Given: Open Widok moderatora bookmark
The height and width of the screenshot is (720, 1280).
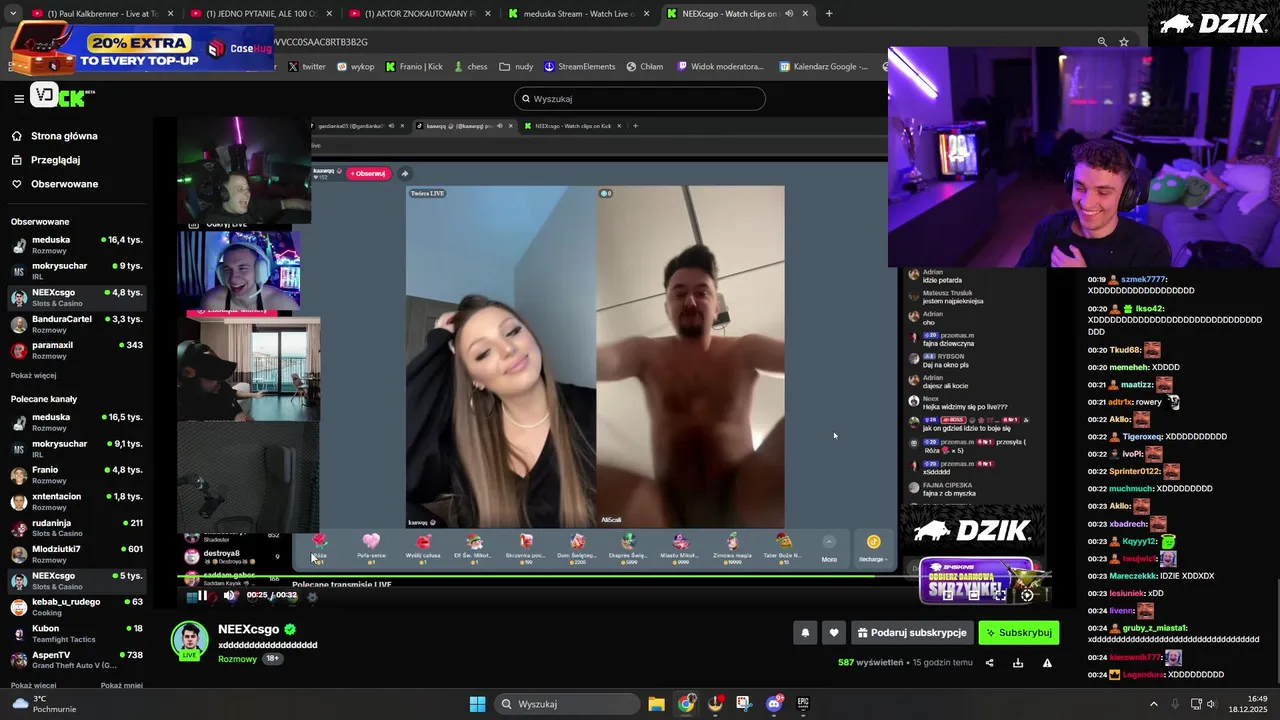Looking at the screenshot, I should tap(720, 67).
